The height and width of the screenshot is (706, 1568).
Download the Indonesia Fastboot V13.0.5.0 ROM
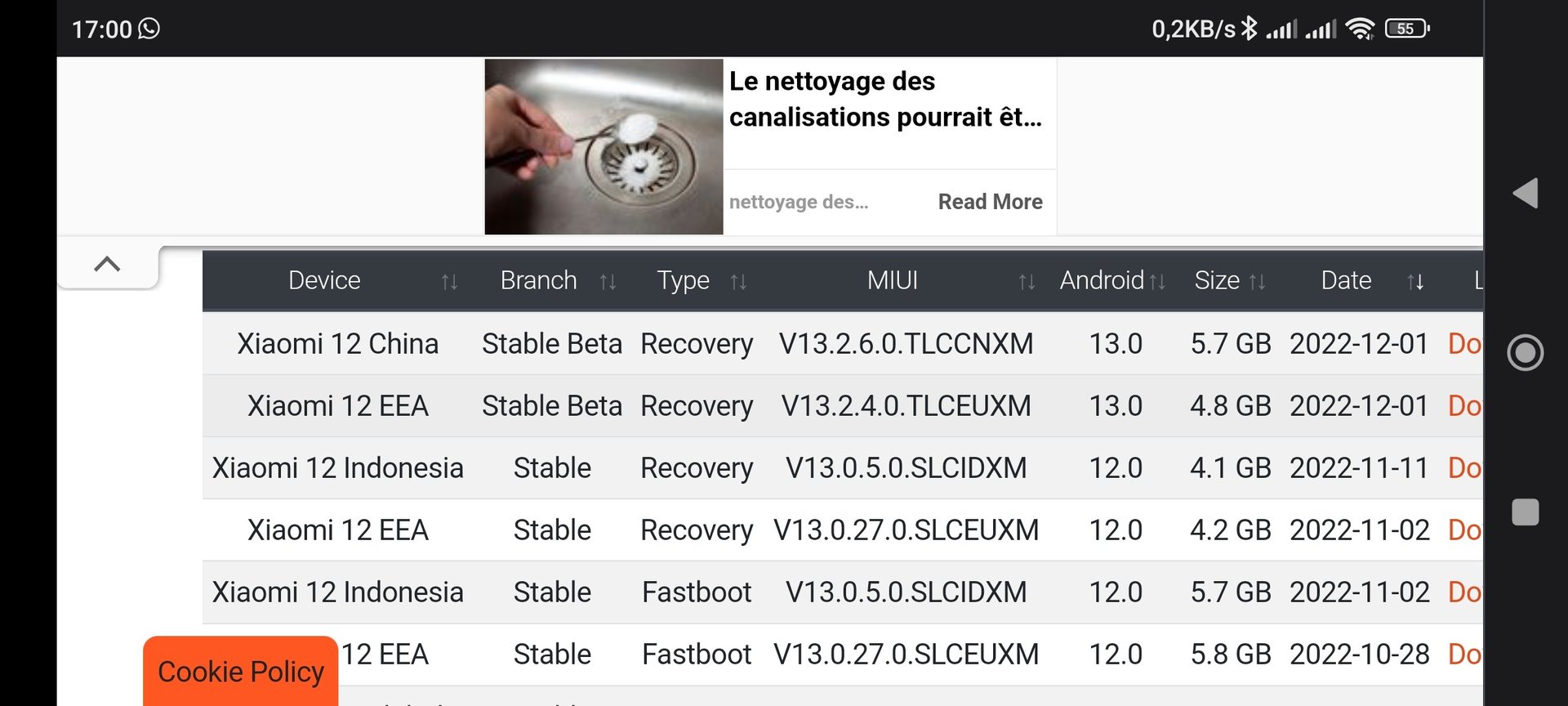coord(1464,592)
